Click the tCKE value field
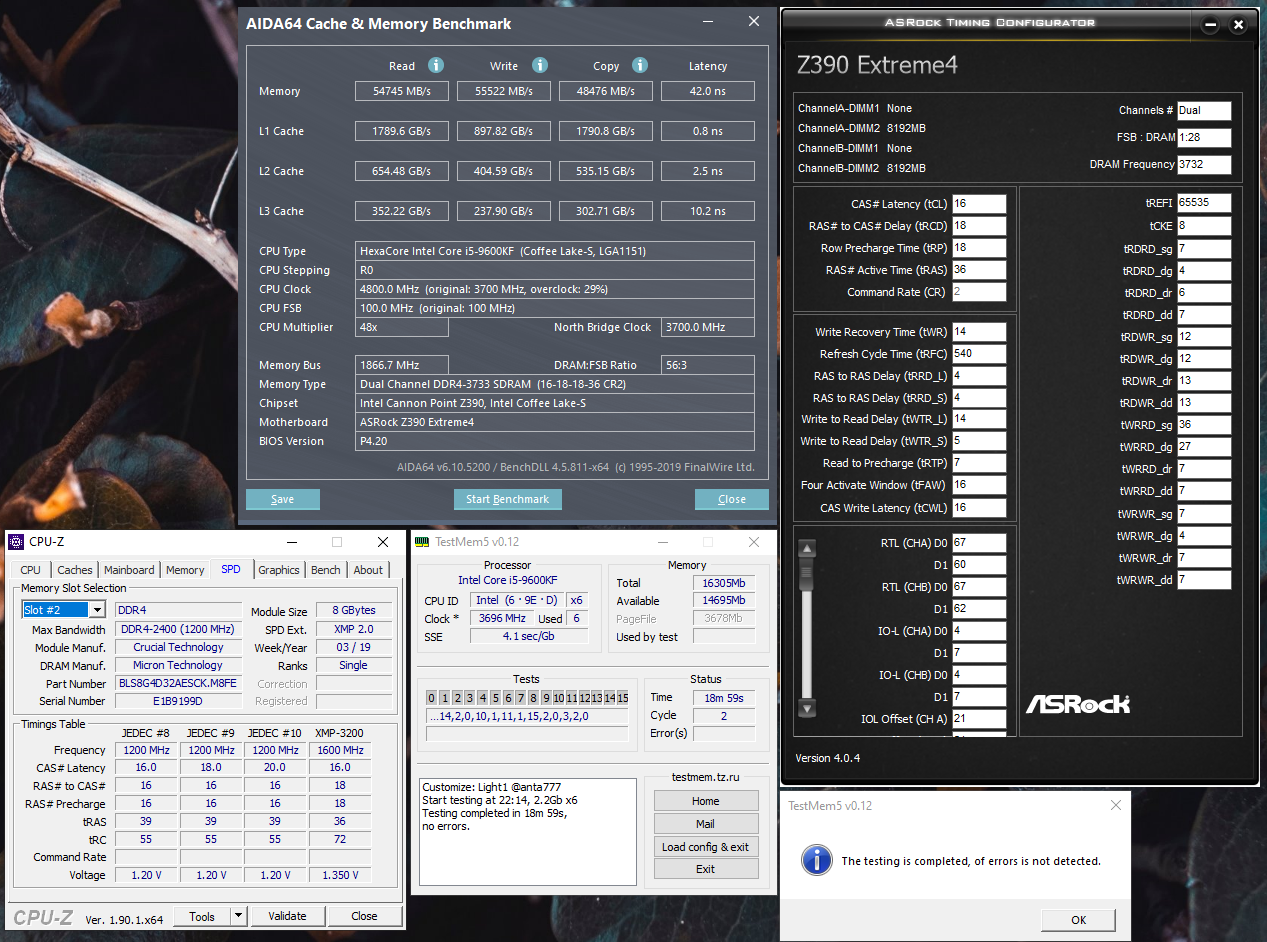The height and width of the screenshot is (942, 1267). point(1204,226)
